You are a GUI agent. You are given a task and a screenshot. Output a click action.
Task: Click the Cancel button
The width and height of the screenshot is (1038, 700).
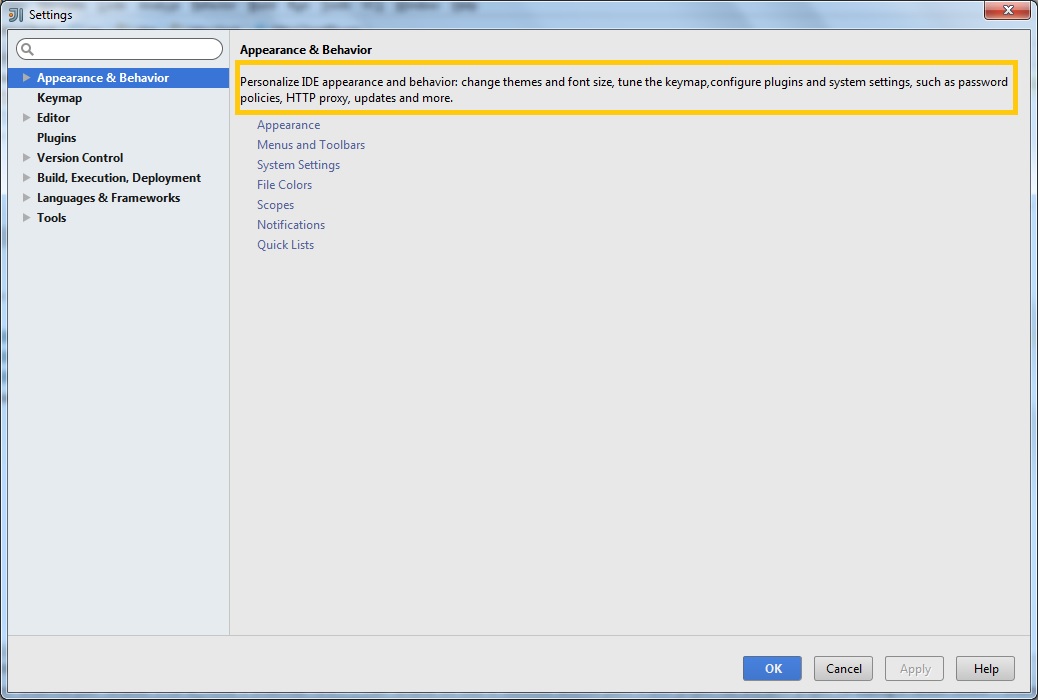[x=843, y=668]
